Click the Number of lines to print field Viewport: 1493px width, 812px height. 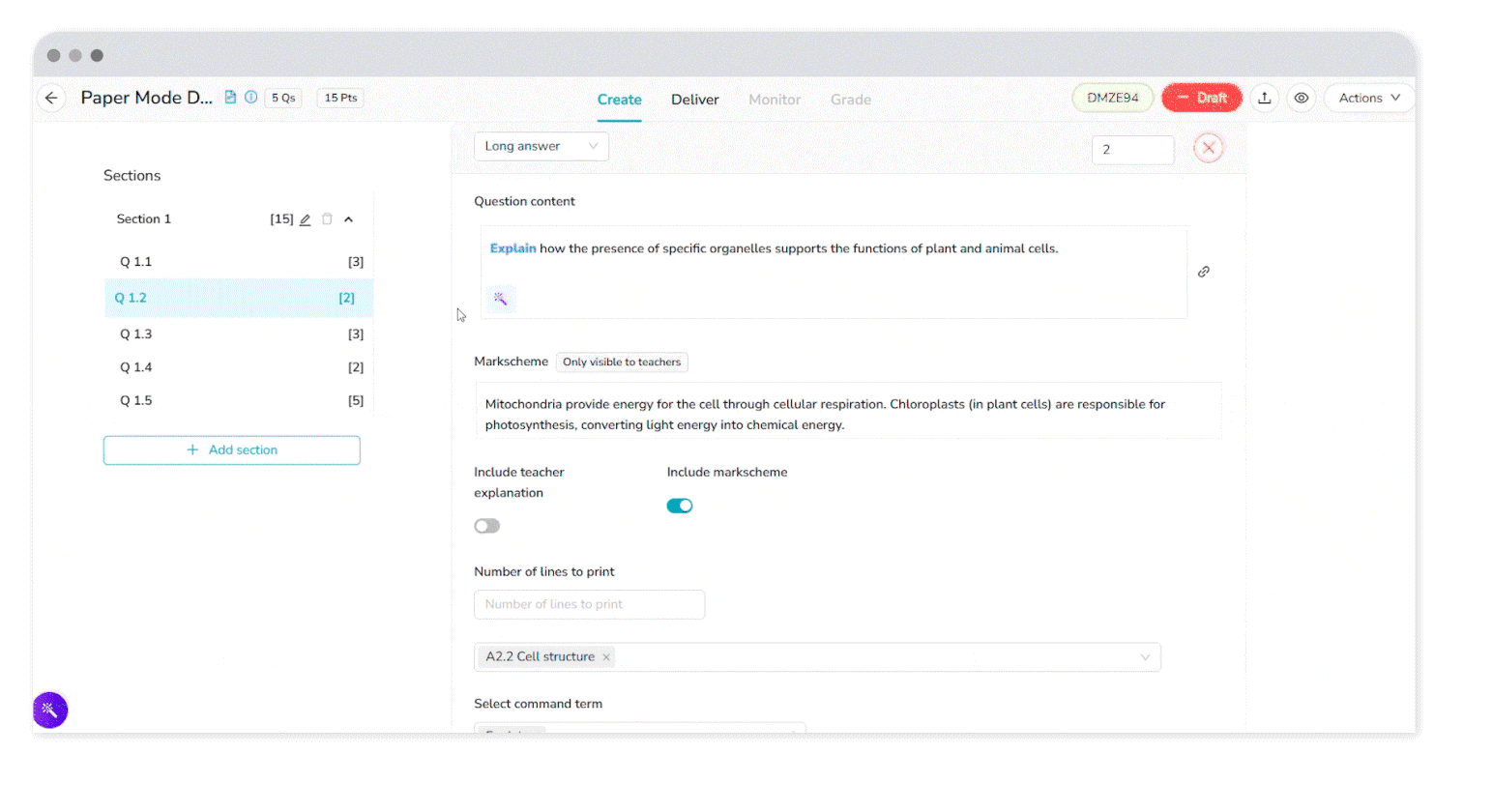589,604
